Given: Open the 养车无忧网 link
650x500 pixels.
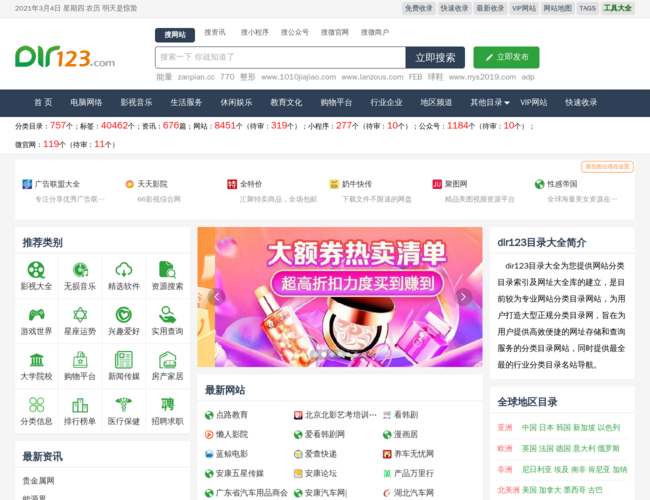Looking at the screenshot, I should [414, 454].
